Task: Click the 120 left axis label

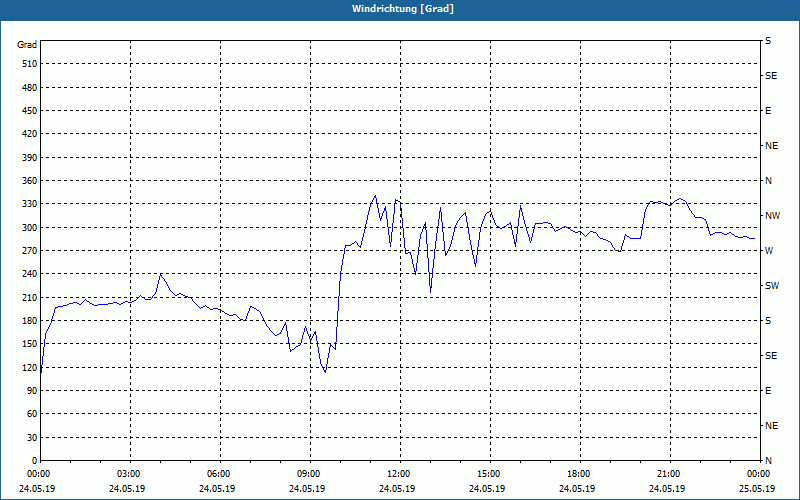Action: click(x=30, y=367)
